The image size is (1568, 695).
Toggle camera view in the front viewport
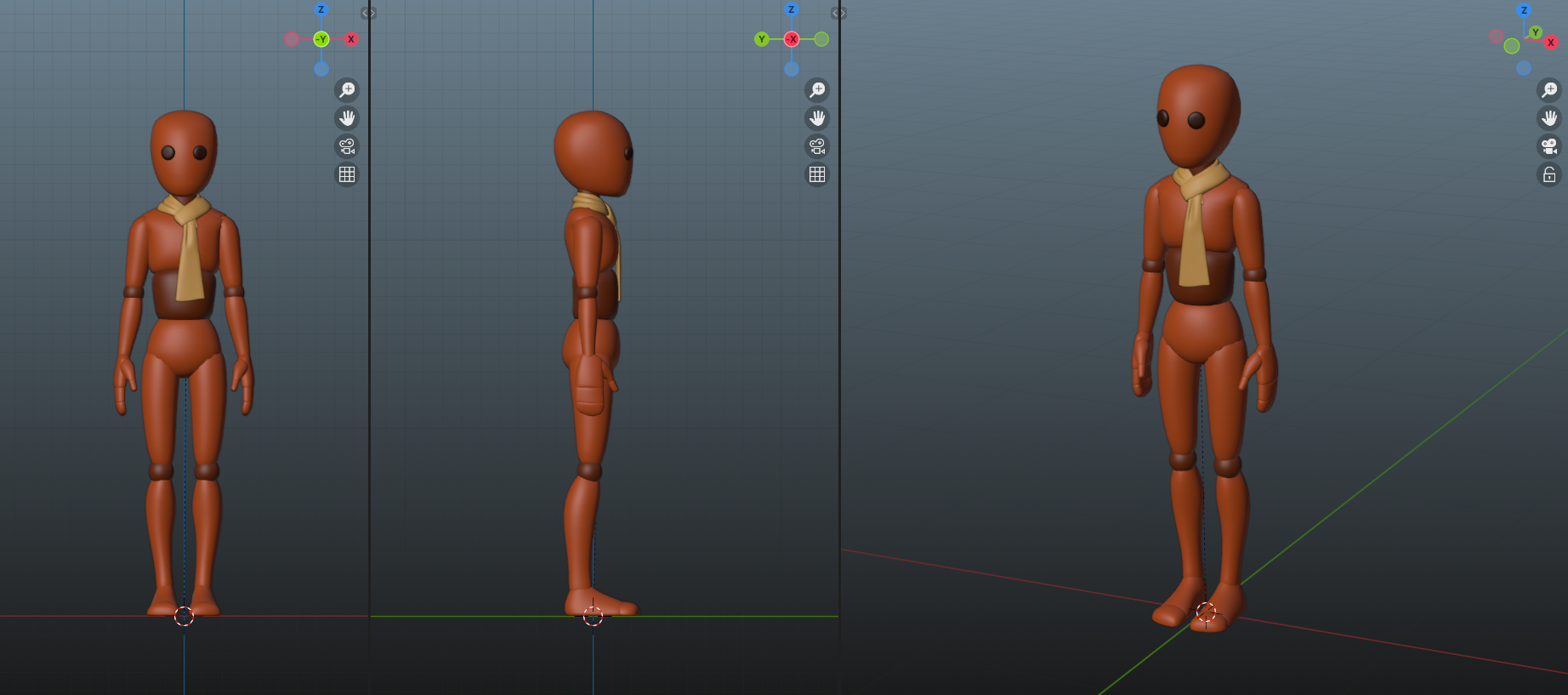347,146
